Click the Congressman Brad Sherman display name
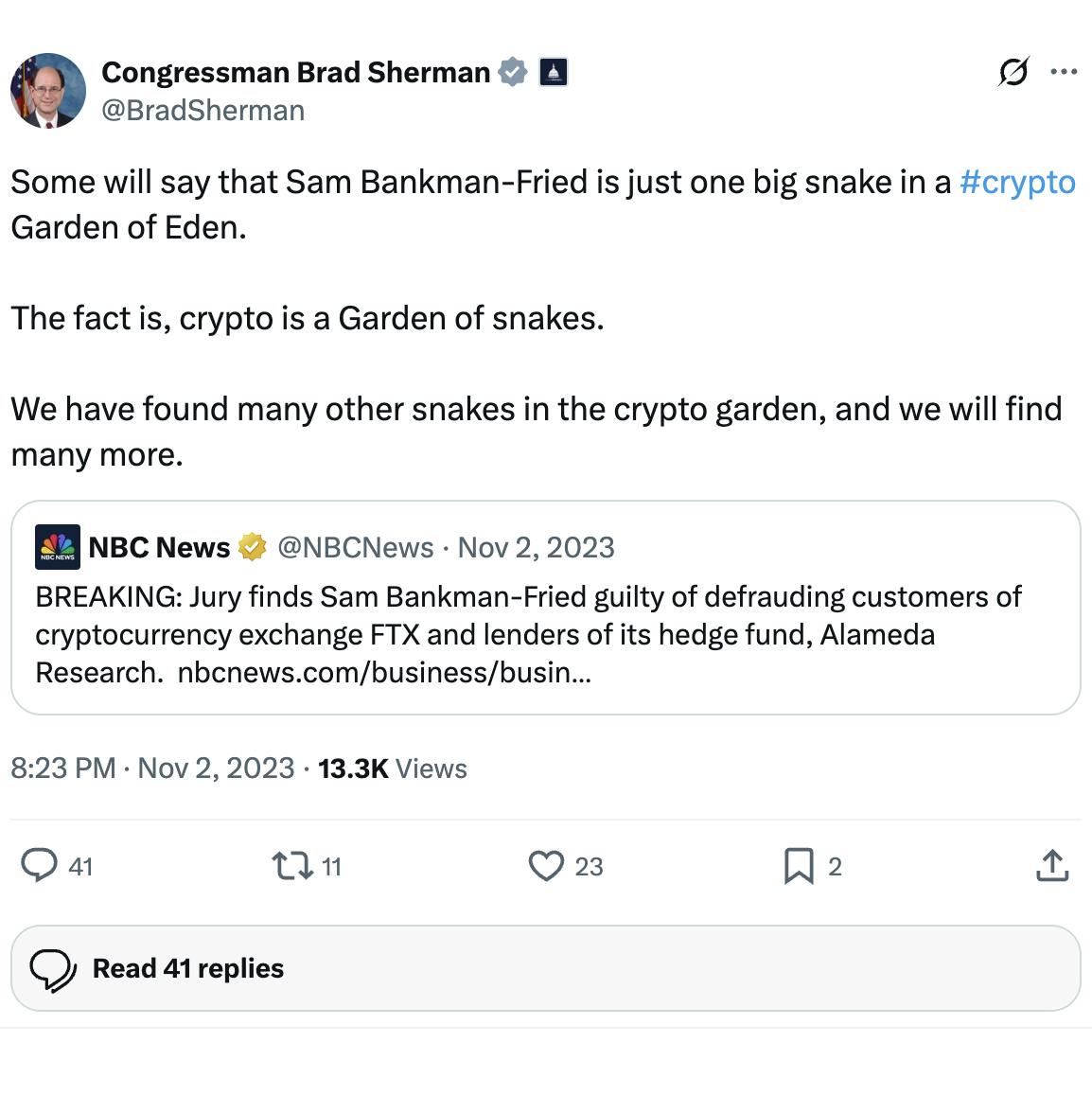 tap(295, 72)
